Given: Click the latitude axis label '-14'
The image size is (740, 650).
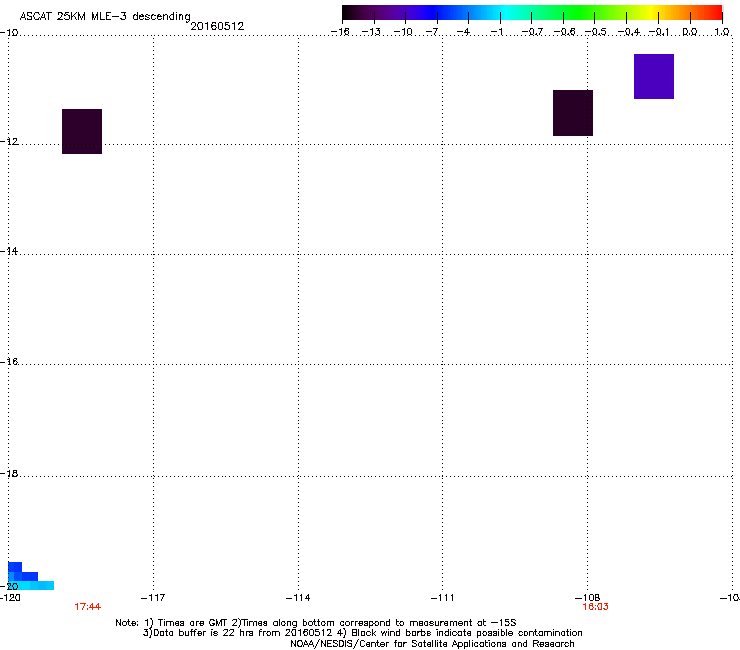Looking at the screenshot, I should (9, 251).
